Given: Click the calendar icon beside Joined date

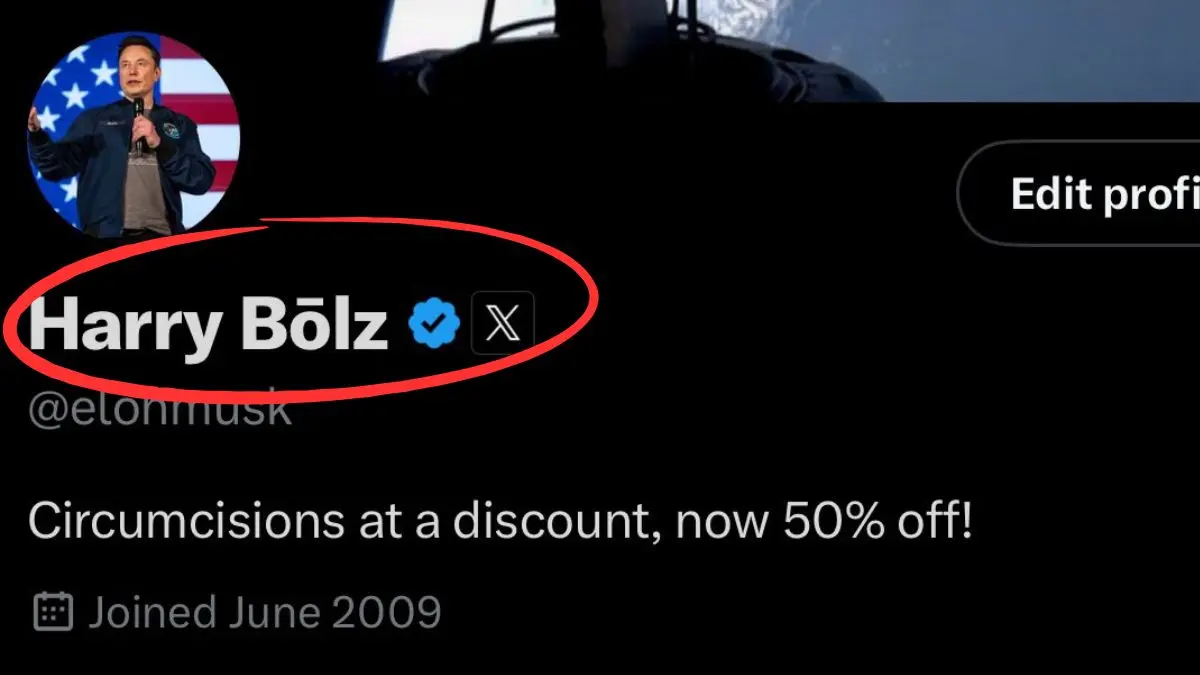Looking at the screenshot, I should (53, 611).
